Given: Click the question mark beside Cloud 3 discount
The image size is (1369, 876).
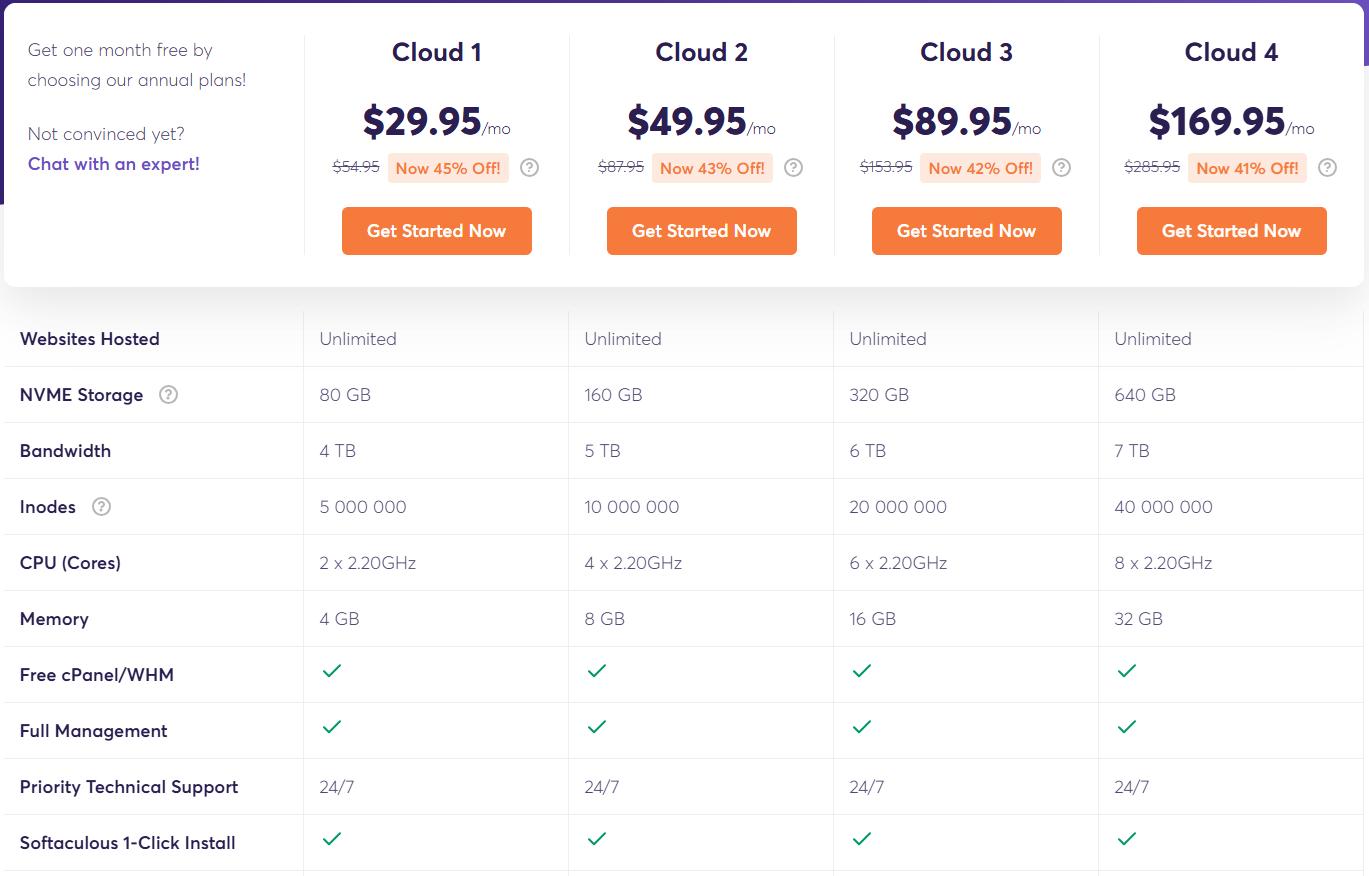Looking at the screenshot, I should tap(1062, 168).
